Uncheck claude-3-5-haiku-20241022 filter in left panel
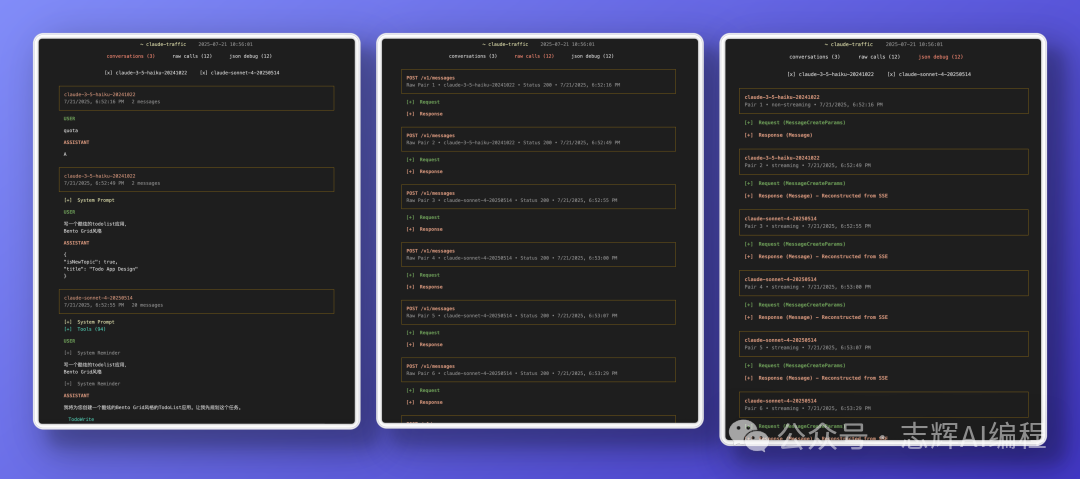This screenshot has height=479, width=1080. coord(145,72)
